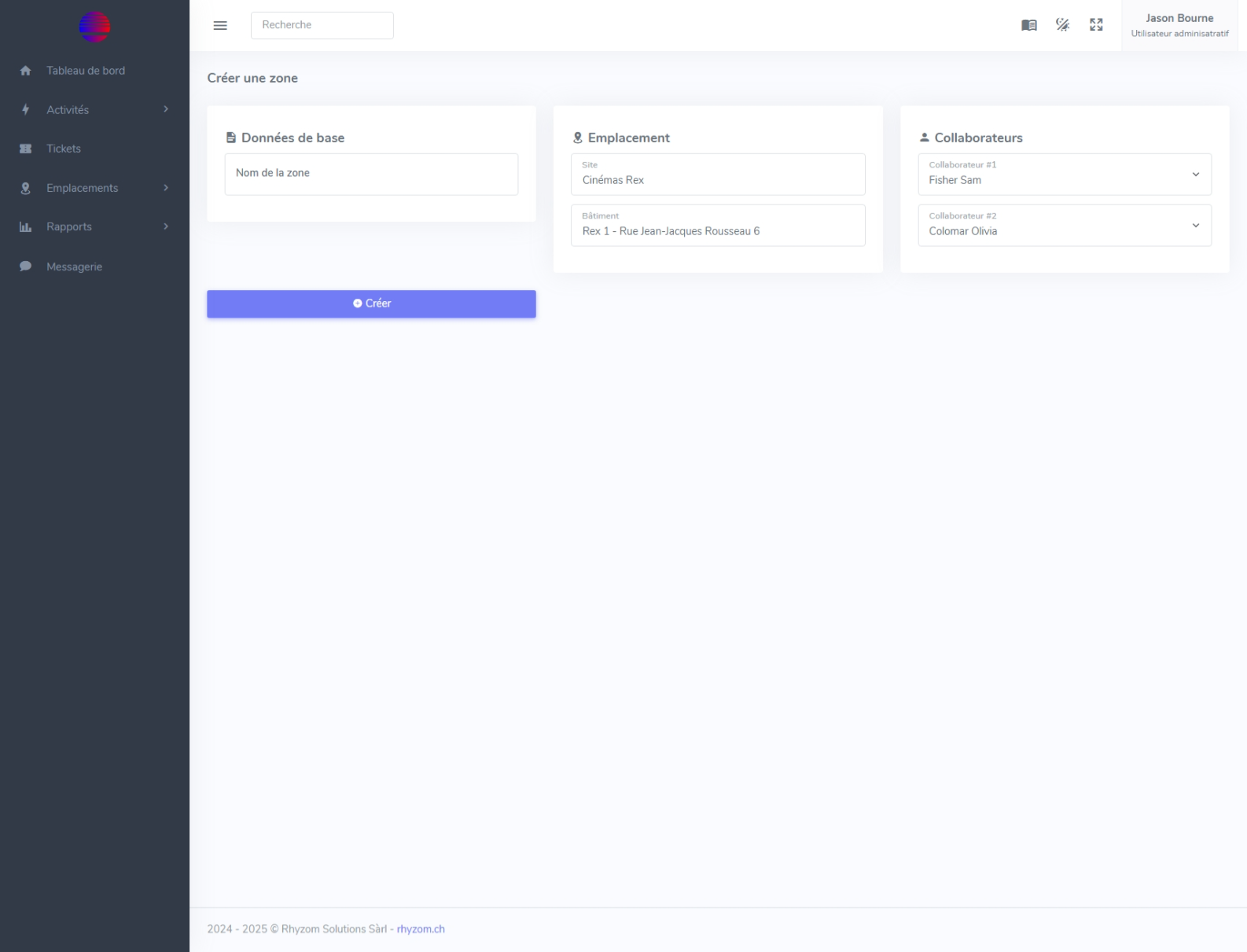Open the documentation book icon

click(1028, 25)
